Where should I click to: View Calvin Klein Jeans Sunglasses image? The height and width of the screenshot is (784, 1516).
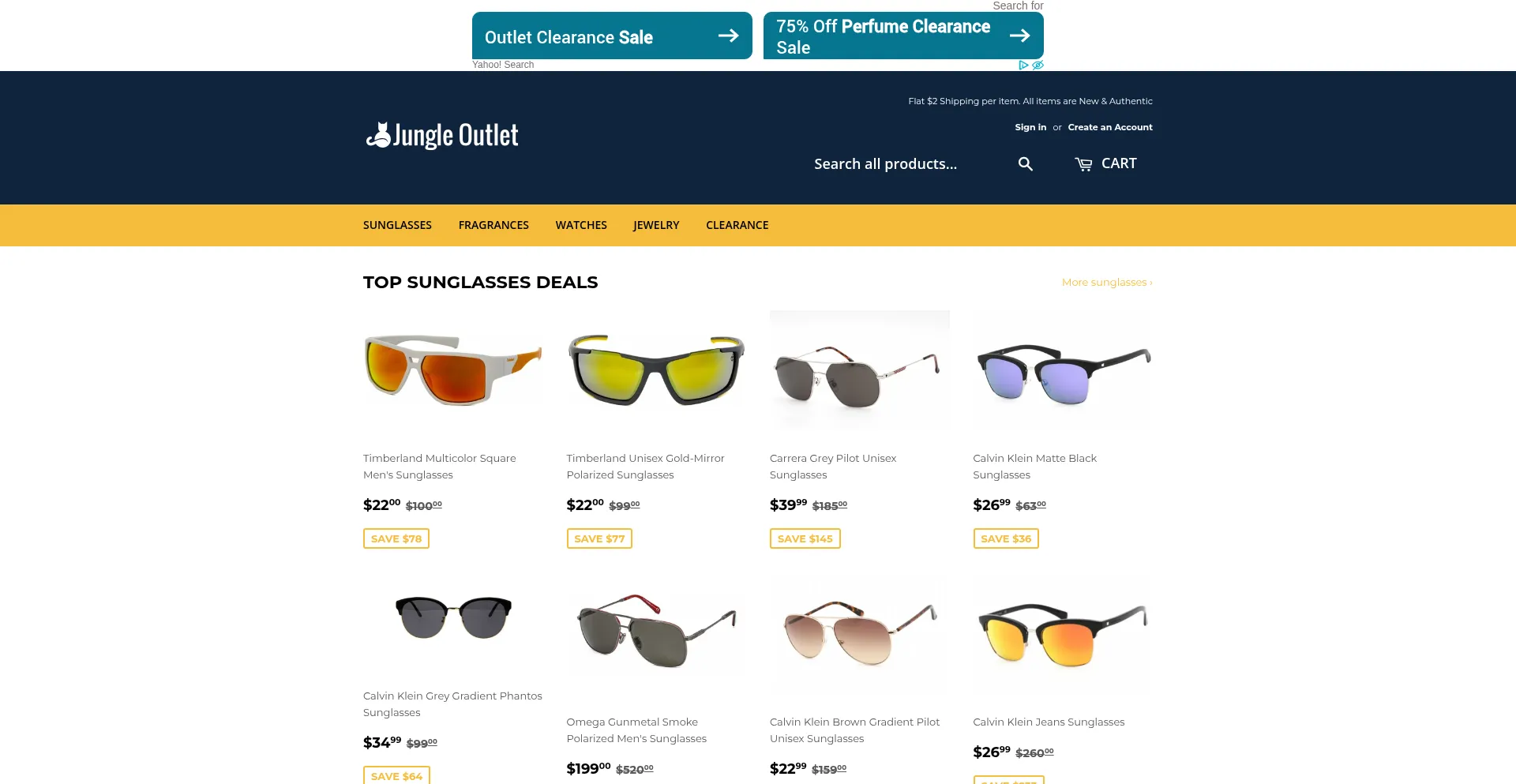(1063, 636)
